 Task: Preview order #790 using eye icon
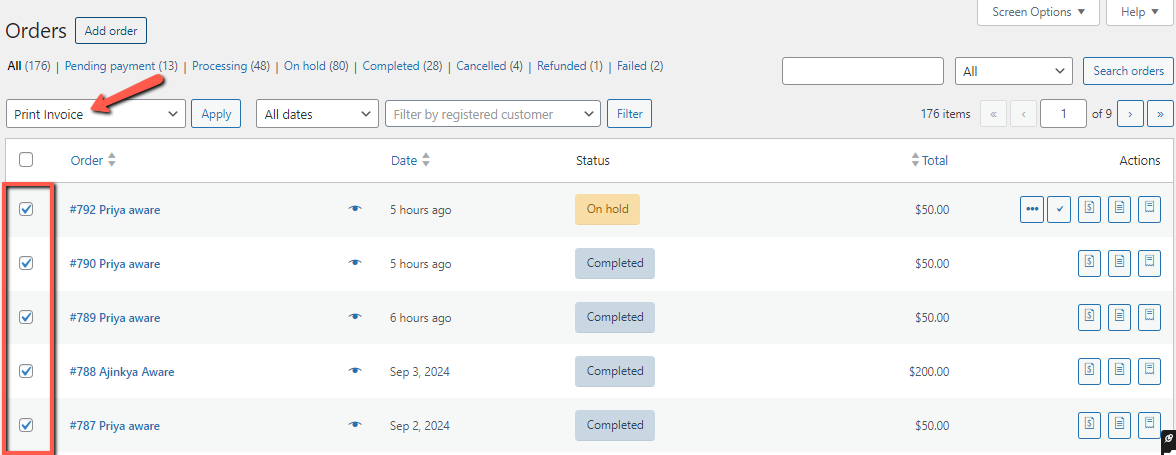point(355,263)
